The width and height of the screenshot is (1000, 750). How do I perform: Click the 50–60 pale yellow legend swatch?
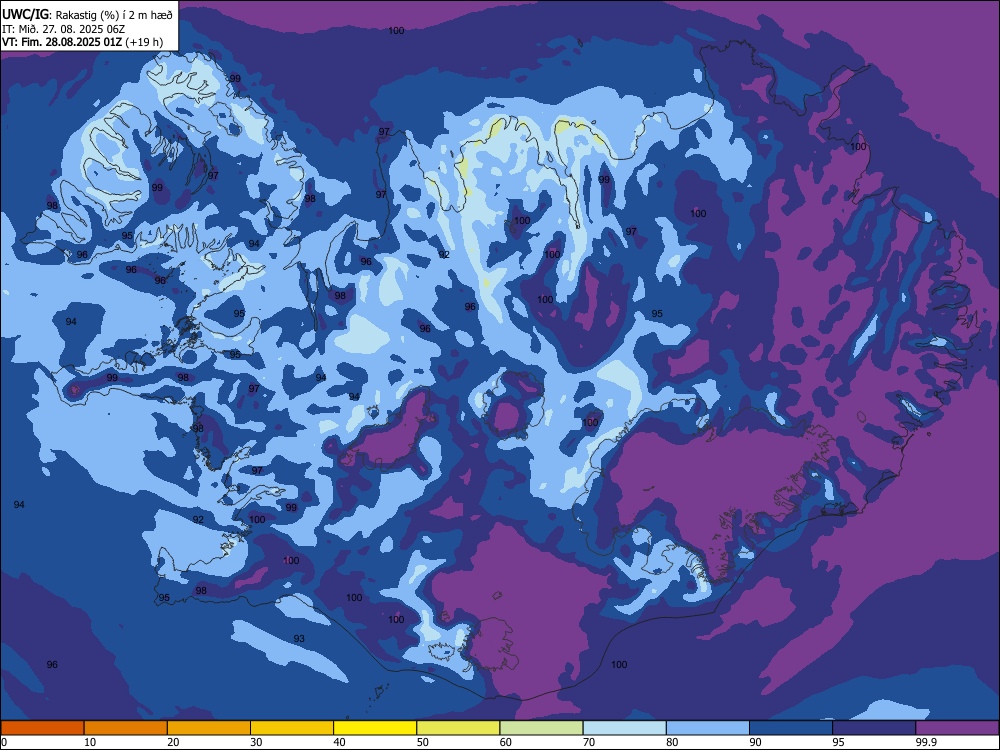pos(459,728)
